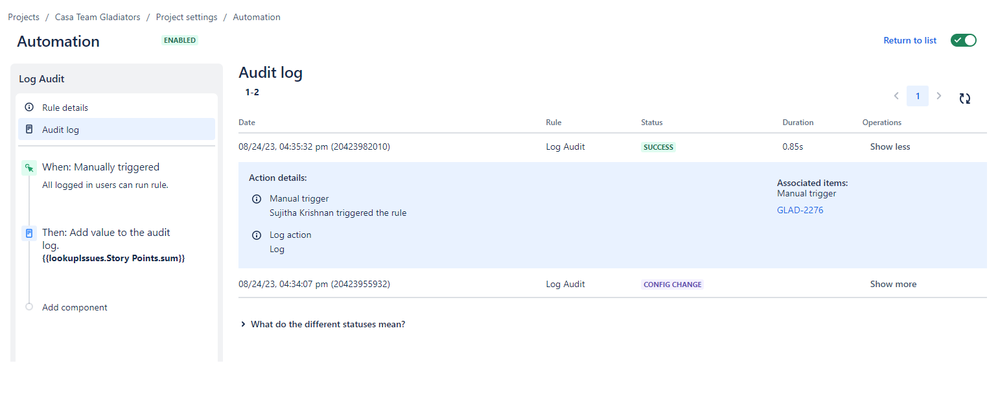The width and height of the screenshot is (998, 420).
Task: Click the Log Audit sidebar heading
Action: [x=41, y=79]
